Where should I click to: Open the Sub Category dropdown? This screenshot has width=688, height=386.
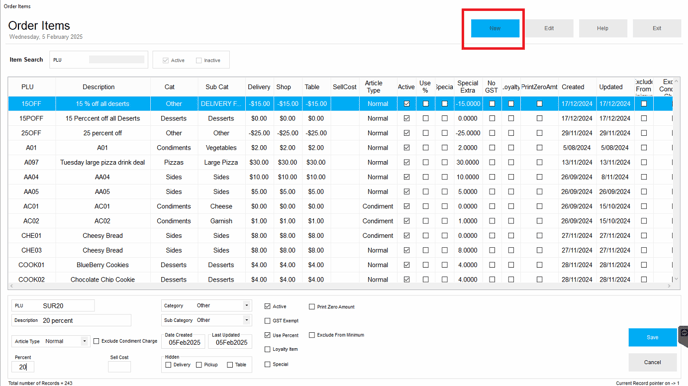coord(247,320)
